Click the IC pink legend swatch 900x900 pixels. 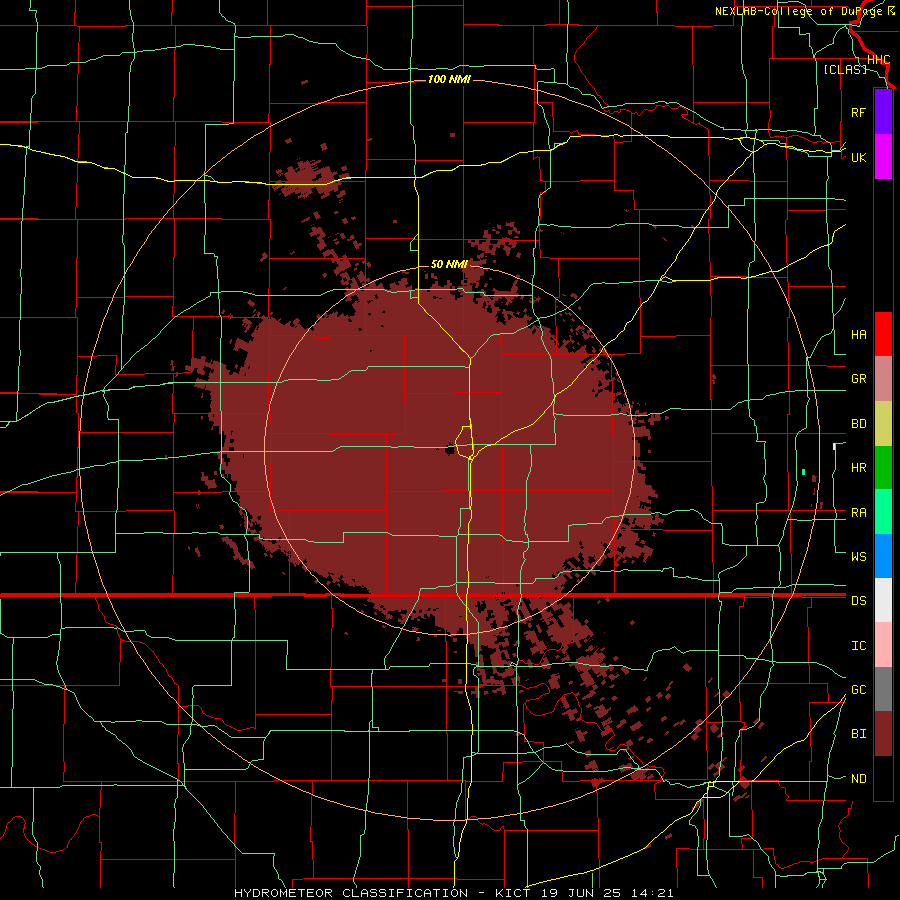tap(883, 645)
